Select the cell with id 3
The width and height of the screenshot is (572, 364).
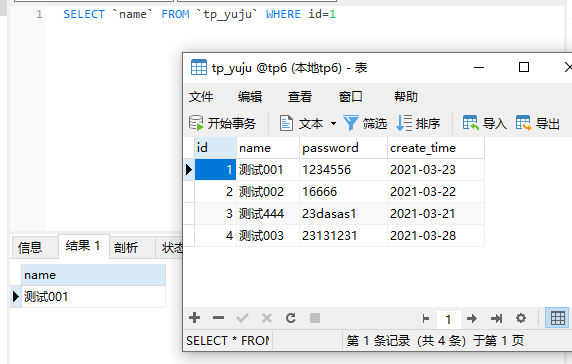point(215,213)
